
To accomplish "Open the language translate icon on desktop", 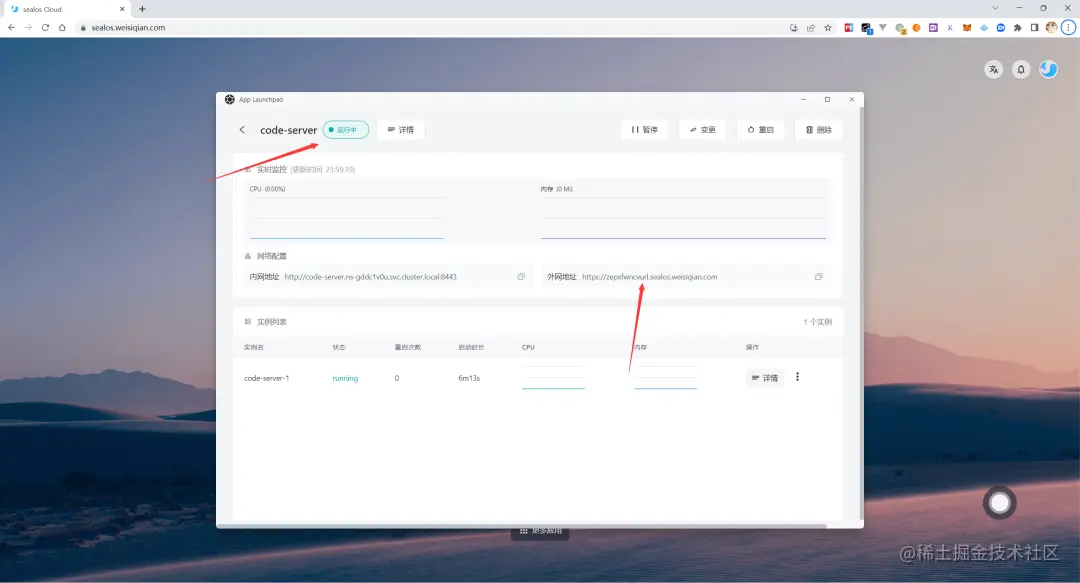I will pos(993,69).
